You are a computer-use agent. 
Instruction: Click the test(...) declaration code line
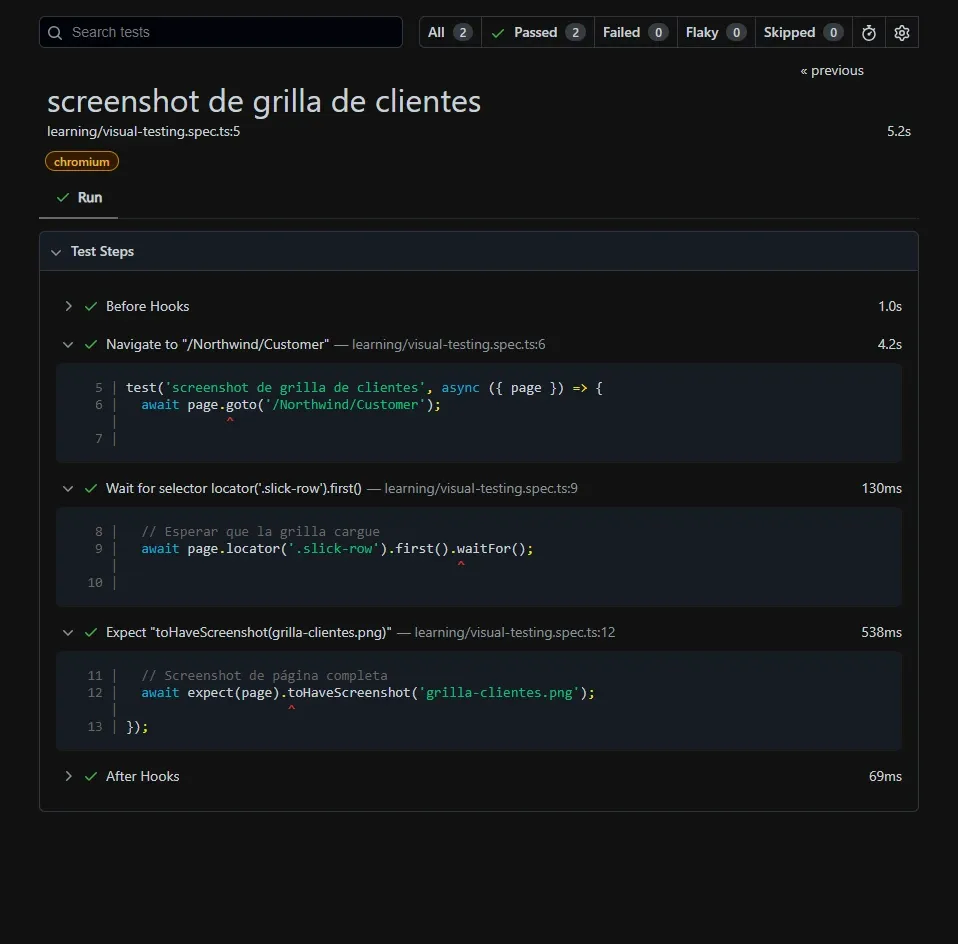coord(364,388)
